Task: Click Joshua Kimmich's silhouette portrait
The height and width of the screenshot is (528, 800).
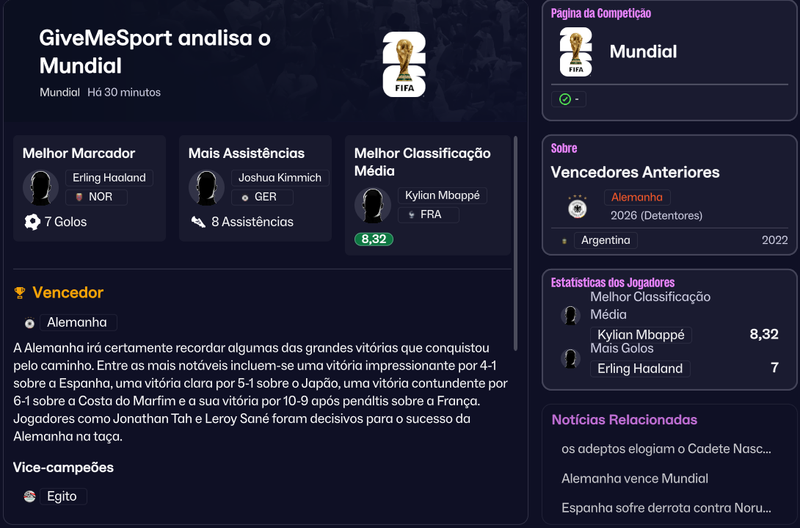Action: [206, 188]
